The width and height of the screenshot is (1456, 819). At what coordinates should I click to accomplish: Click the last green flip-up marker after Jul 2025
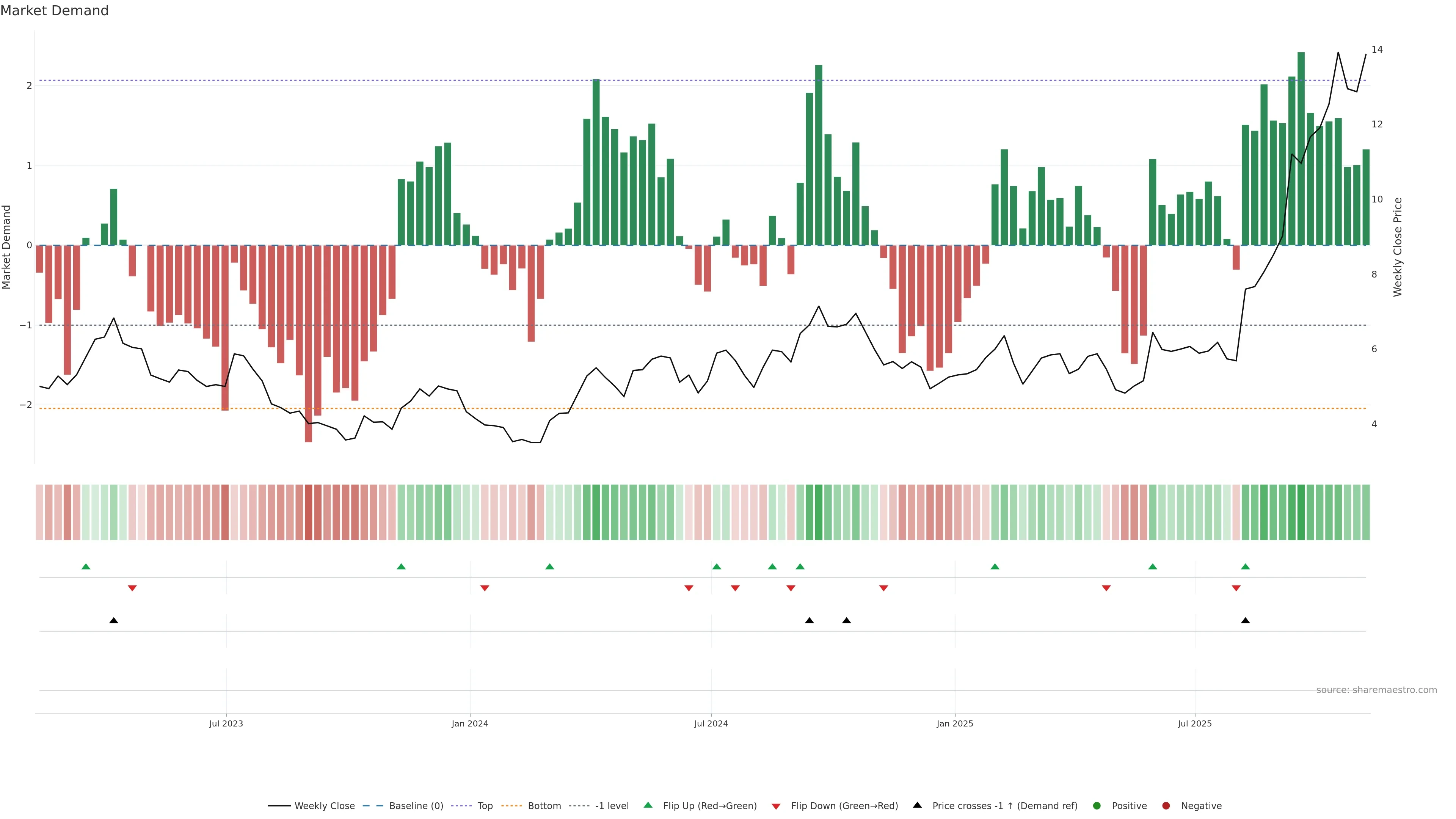click(1245, 566)
